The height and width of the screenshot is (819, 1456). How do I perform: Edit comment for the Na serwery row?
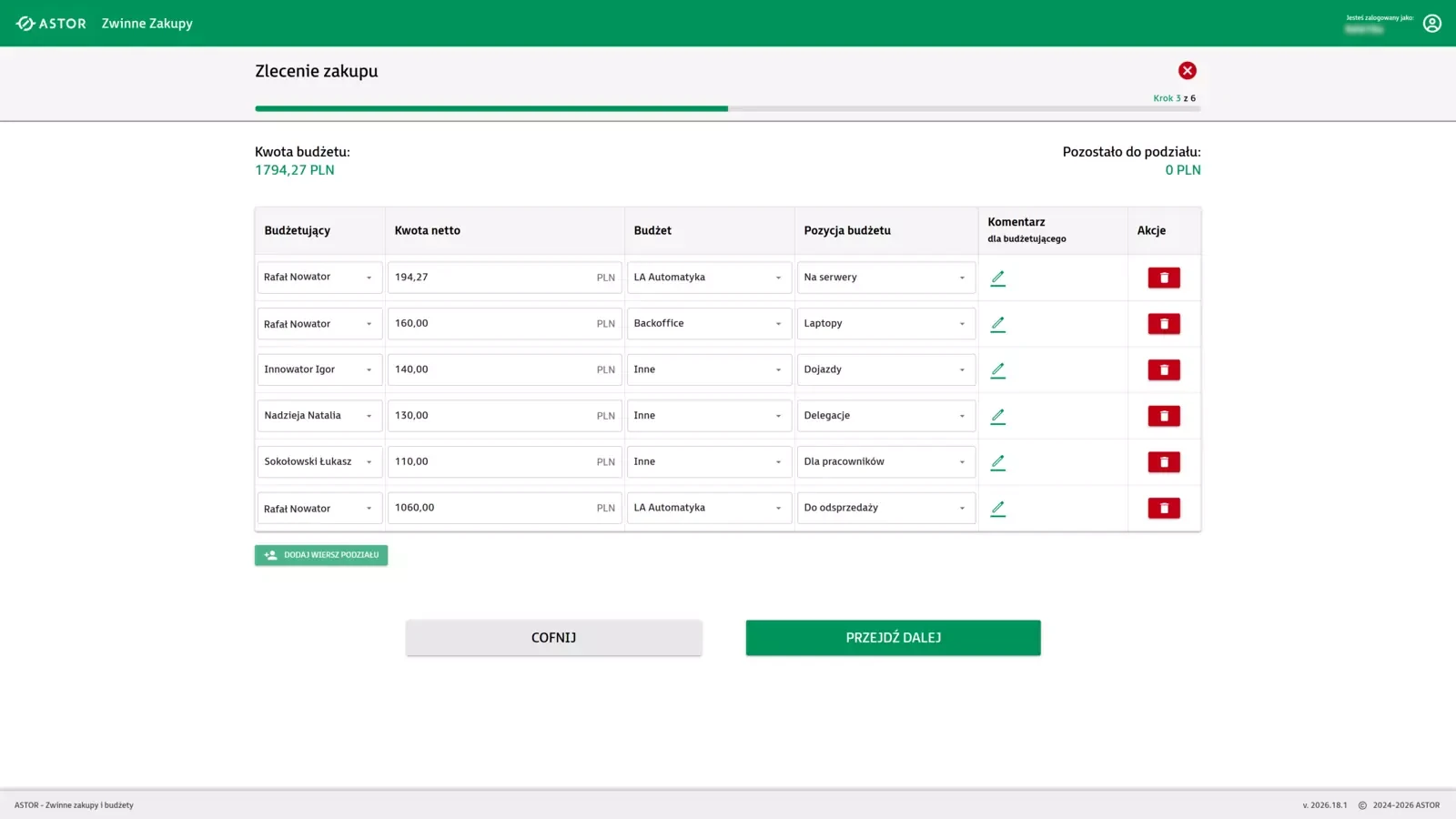(997, 278)
